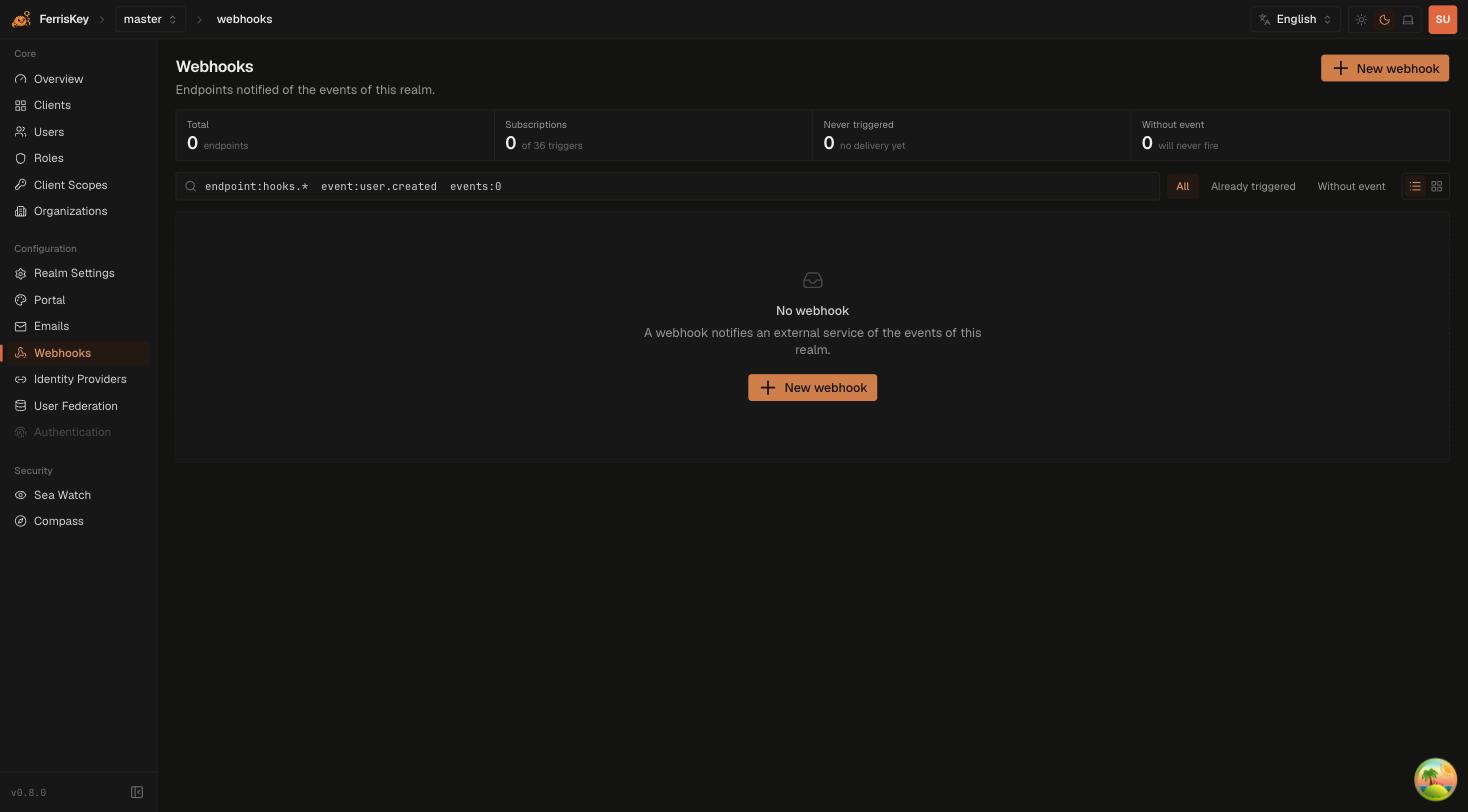The image size is (1468, 812).
Task: Click the empty inbox icon above No webhook
Action: [812, 281]
